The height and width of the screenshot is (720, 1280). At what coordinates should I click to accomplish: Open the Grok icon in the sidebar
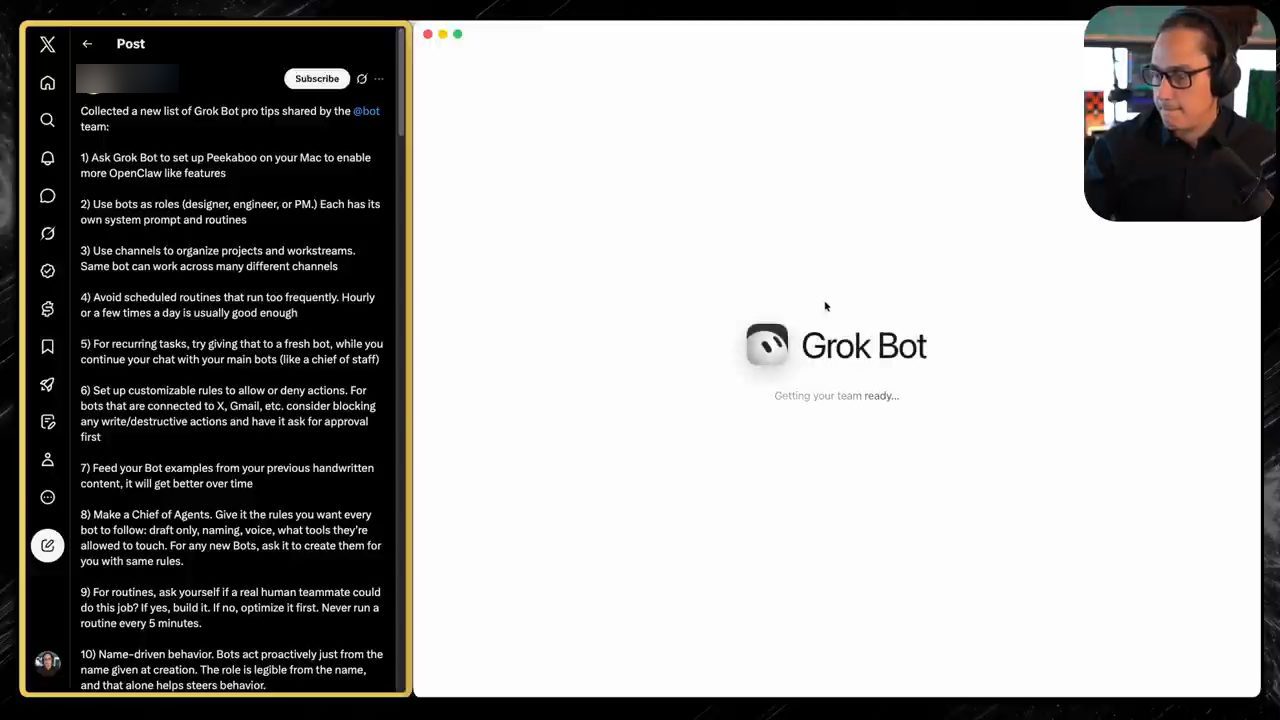tap(47, 233)
